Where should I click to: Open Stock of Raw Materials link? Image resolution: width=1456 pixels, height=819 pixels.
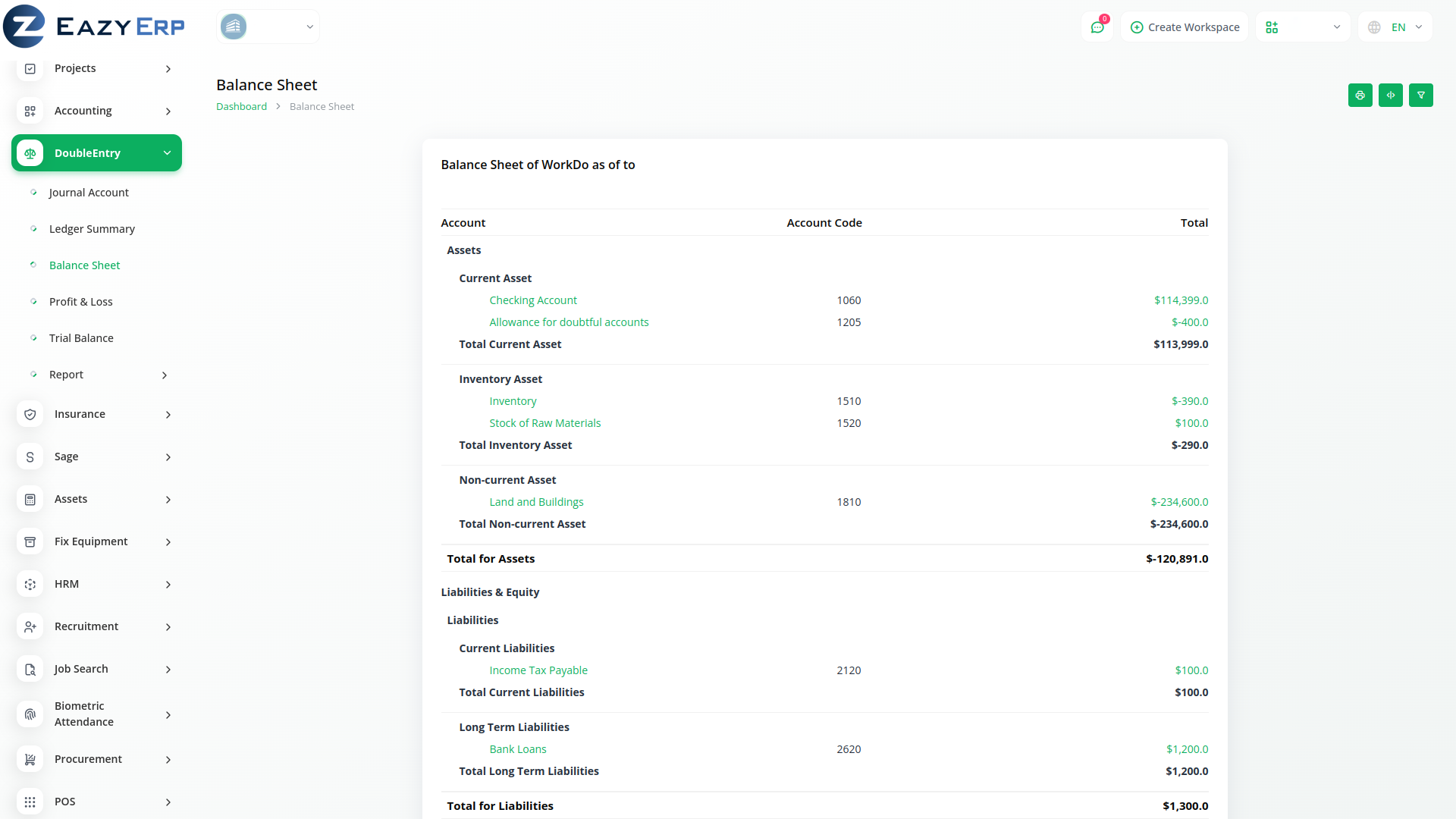pos(544,423)
